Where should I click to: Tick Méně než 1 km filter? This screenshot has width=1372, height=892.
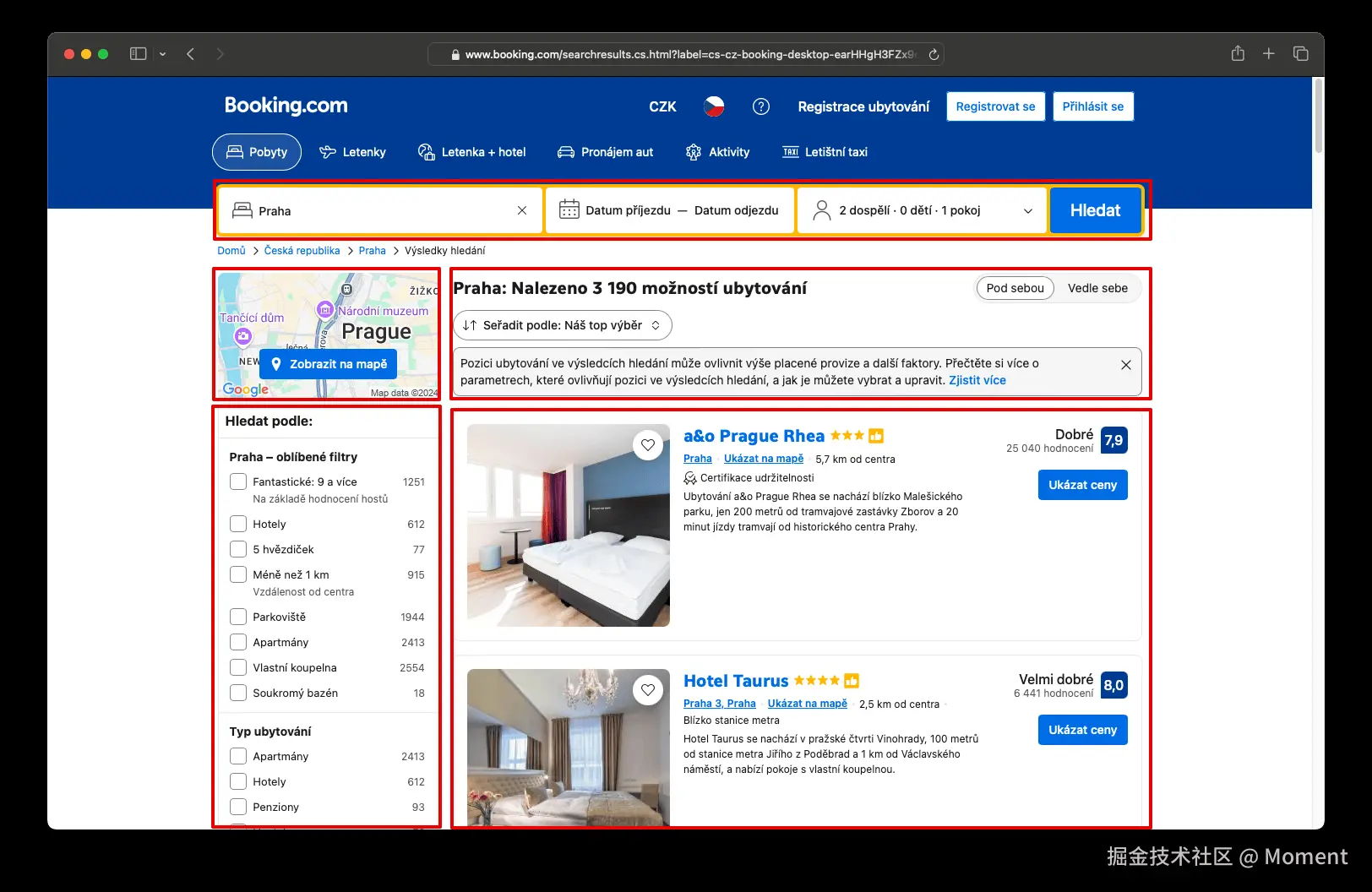(x=238, y=574)
